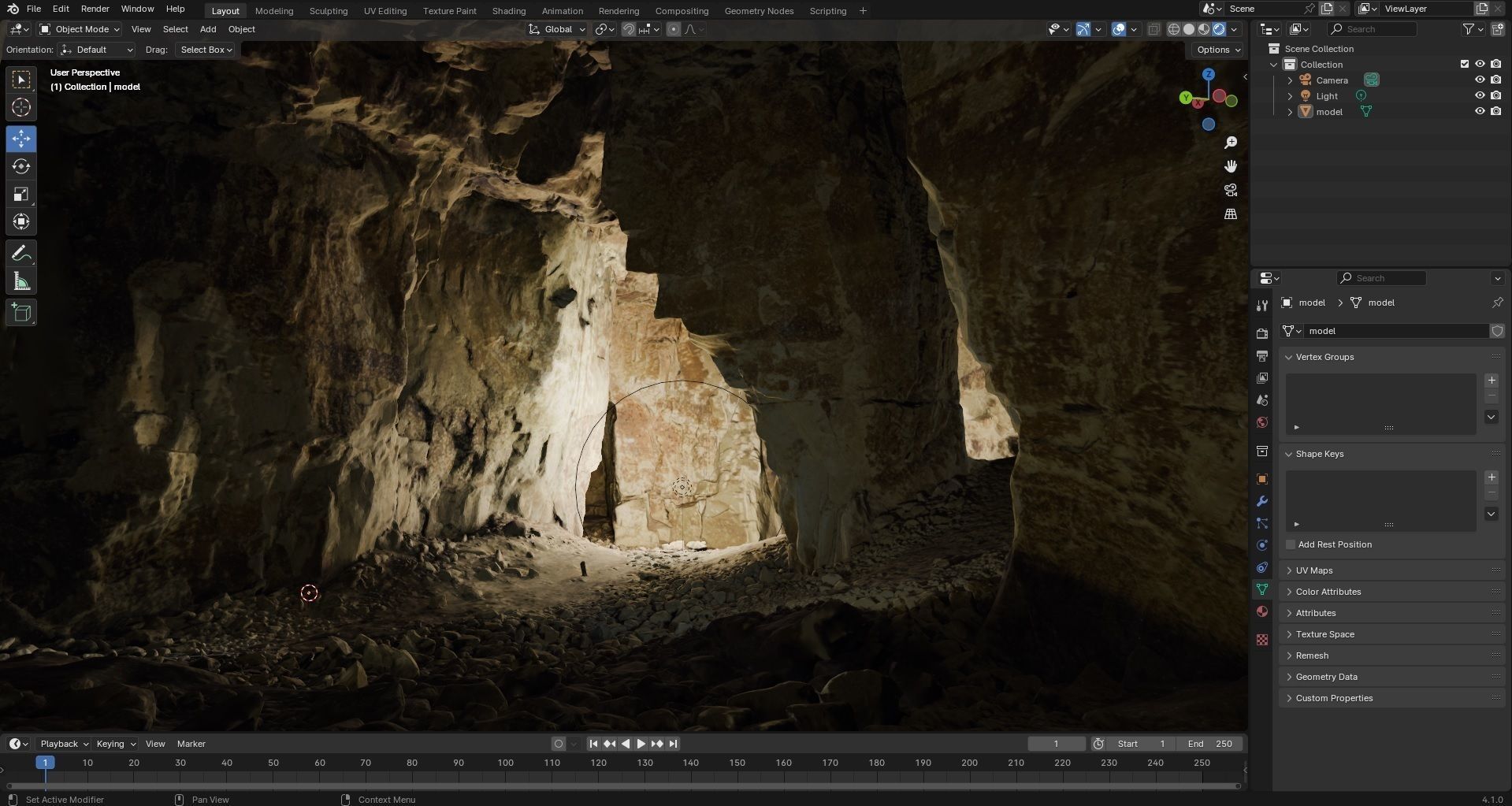Hide the Light in viewport

[x=1480, y=96]
